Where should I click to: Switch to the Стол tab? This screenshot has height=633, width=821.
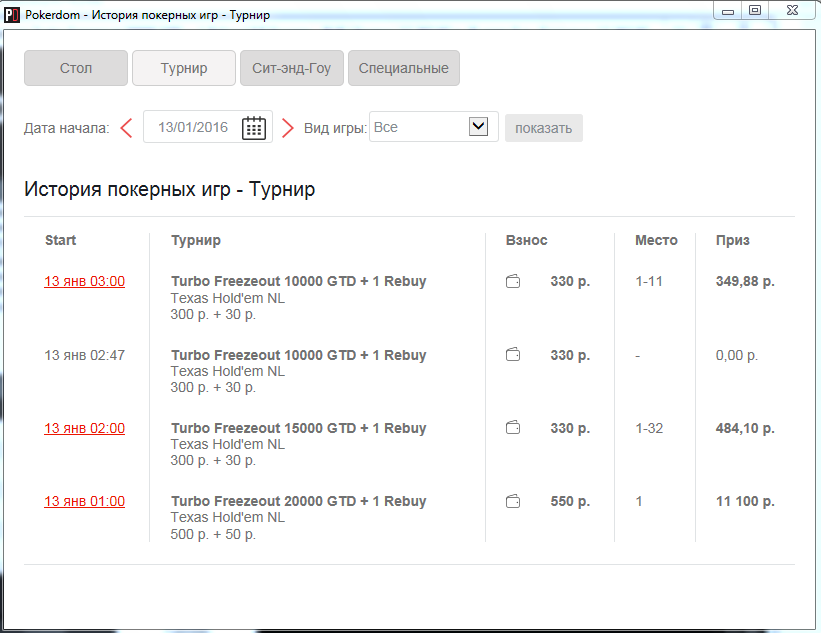[76, 68]
